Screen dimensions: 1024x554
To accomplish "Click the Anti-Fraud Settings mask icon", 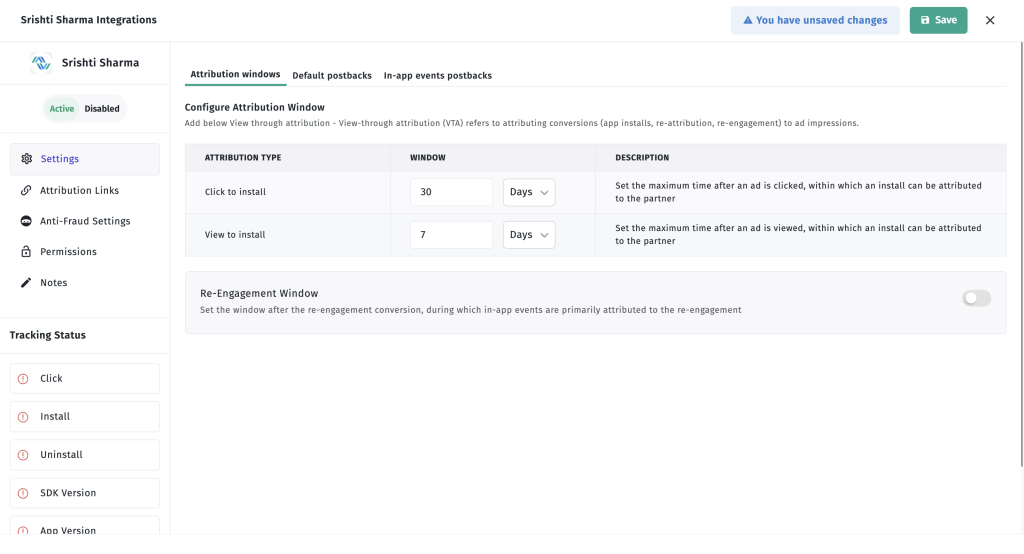I will pyautogui.click(x=26, y=221).
